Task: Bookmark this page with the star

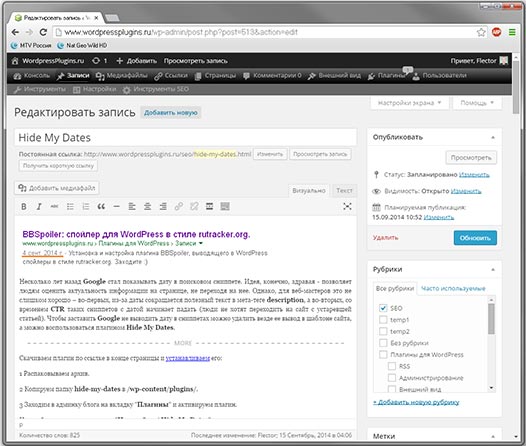Action: [481, 32]
